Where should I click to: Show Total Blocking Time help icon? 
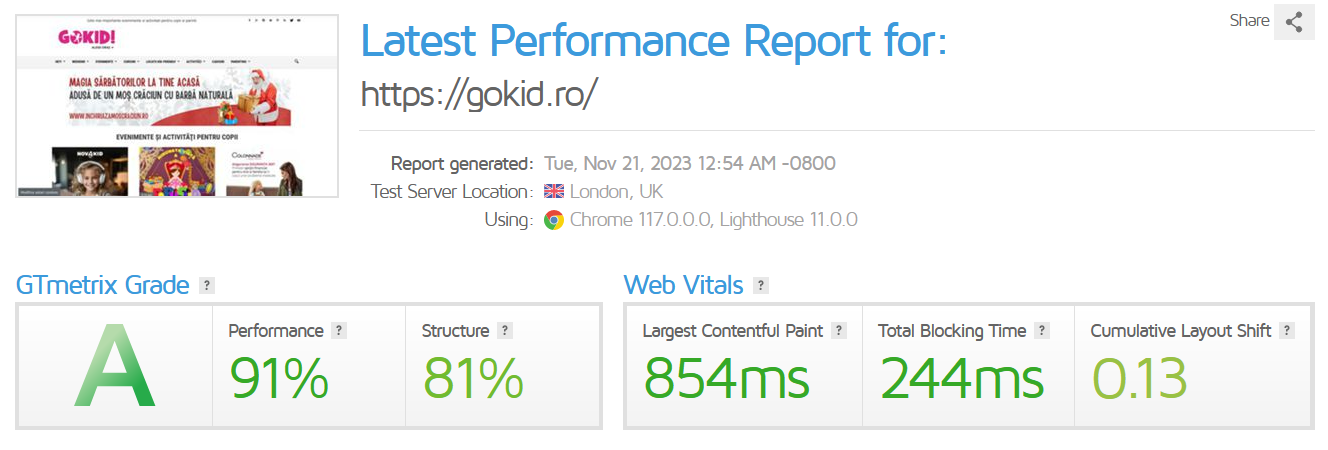pyautogui.click(x=1042, y=331)
